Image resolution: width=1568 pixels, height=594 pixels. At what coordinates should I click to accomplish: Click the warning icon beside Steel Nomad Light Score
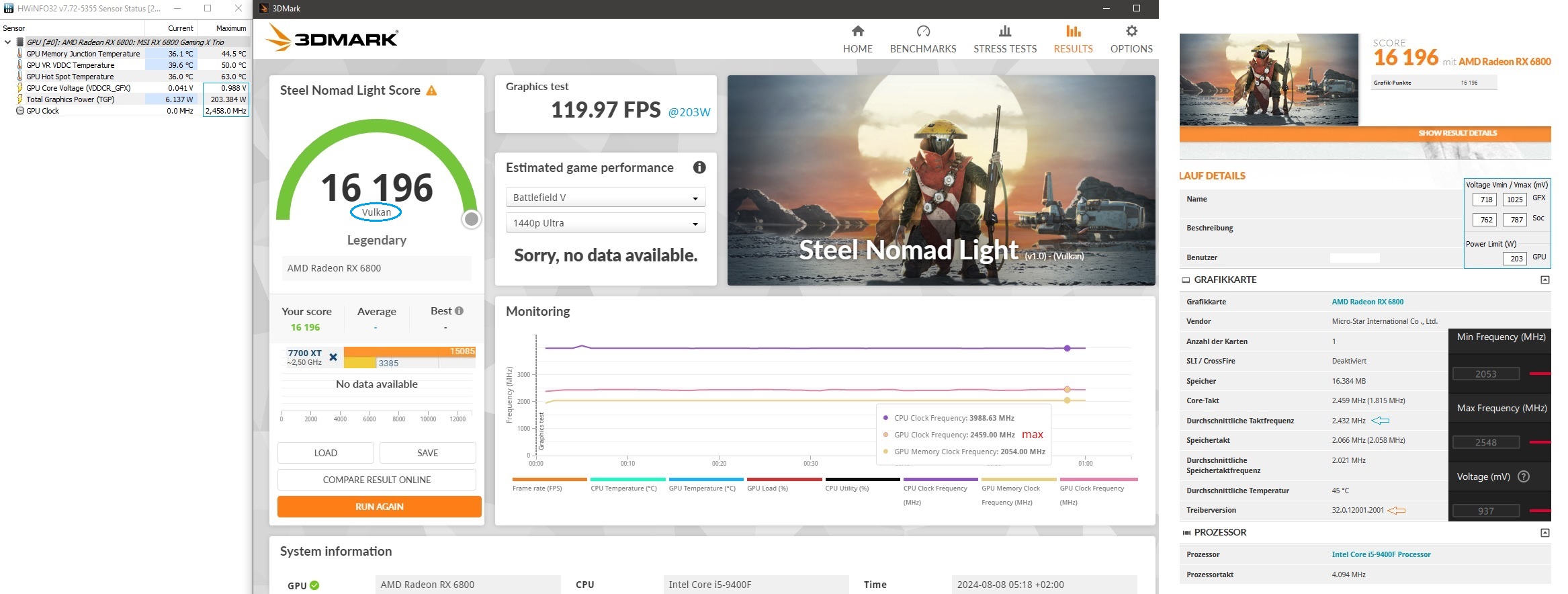click(431, 90)
